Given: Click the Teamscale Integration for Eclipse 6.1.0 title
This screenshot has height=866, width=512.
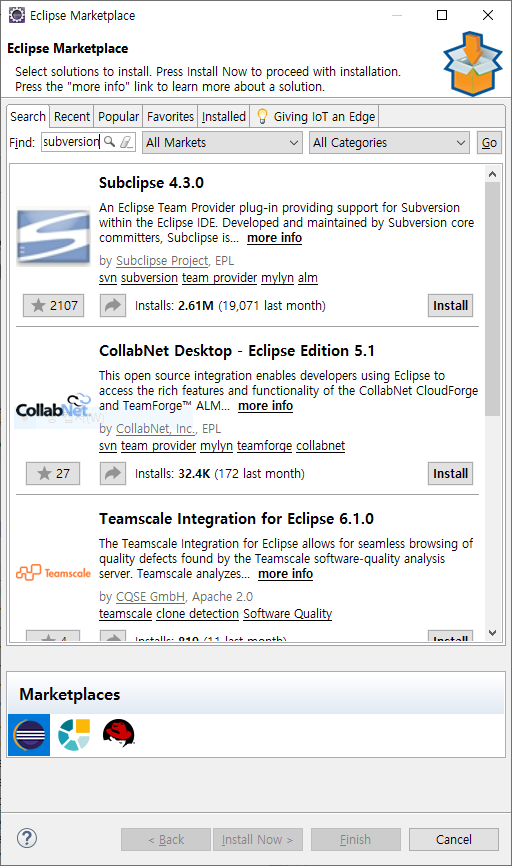Looking at the screenshot, I should pos(236,519).
